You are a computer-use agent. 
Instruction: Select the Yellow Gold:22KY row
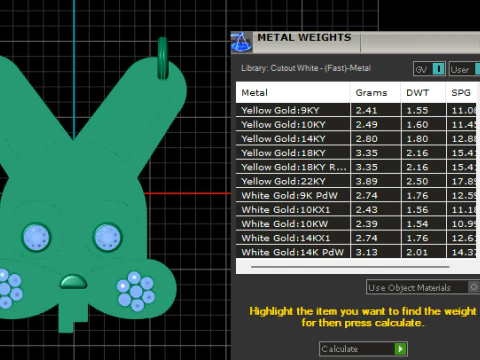tap(356, 181)
